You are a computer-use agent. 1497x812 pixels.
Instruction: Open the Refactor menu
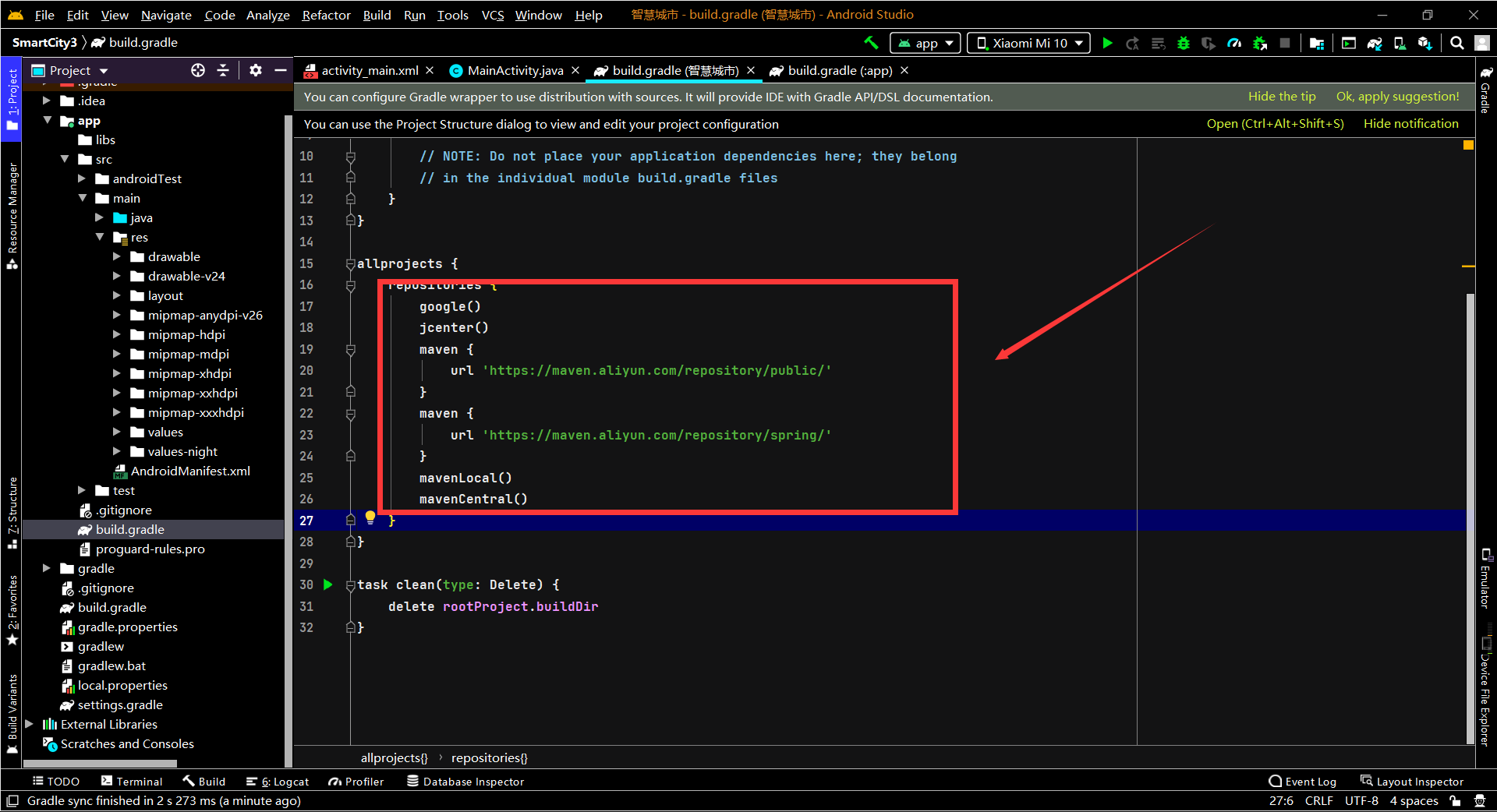click(326, 15)
